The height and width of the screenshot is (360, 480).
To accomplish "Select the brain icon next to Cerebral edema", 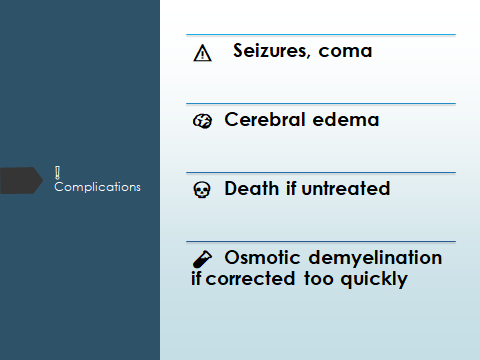I will [x=202, y=121].
